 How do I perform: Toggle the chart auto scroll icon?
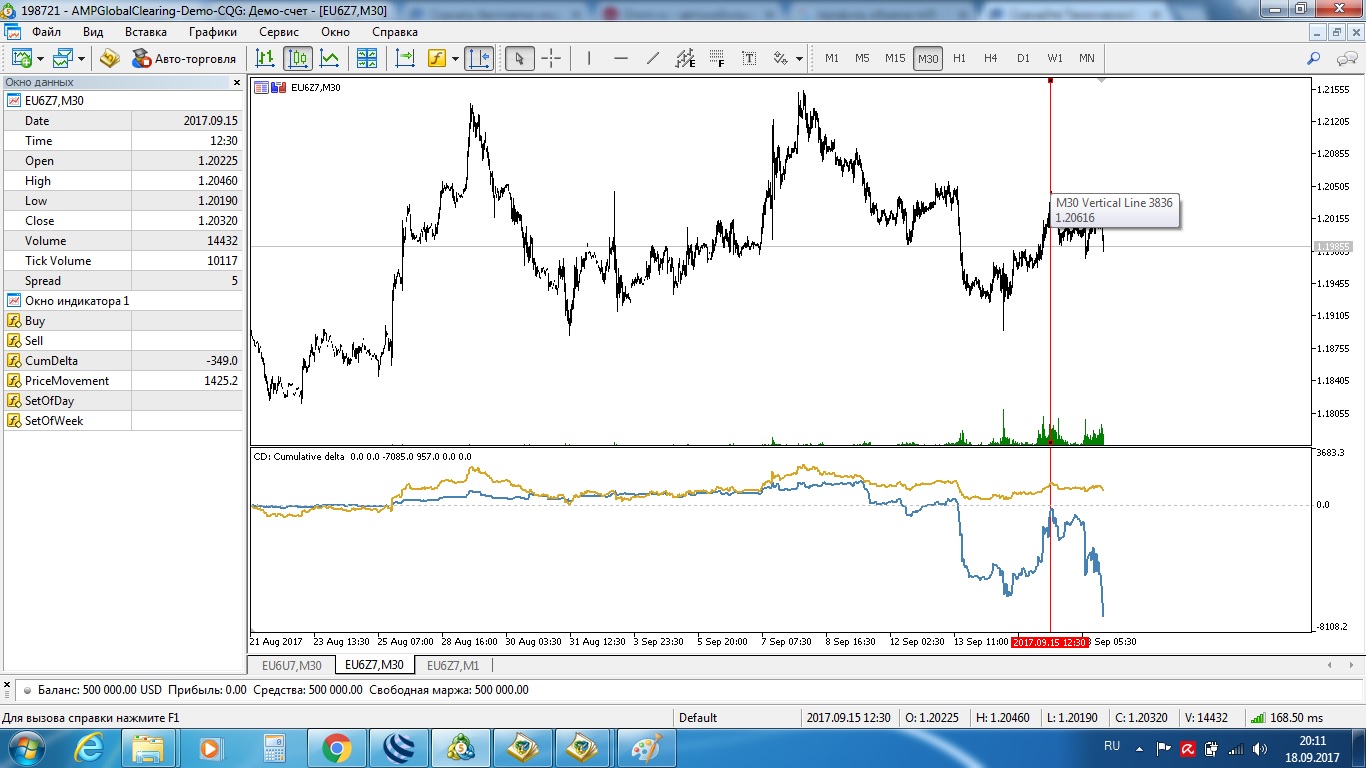click(405, 58)
